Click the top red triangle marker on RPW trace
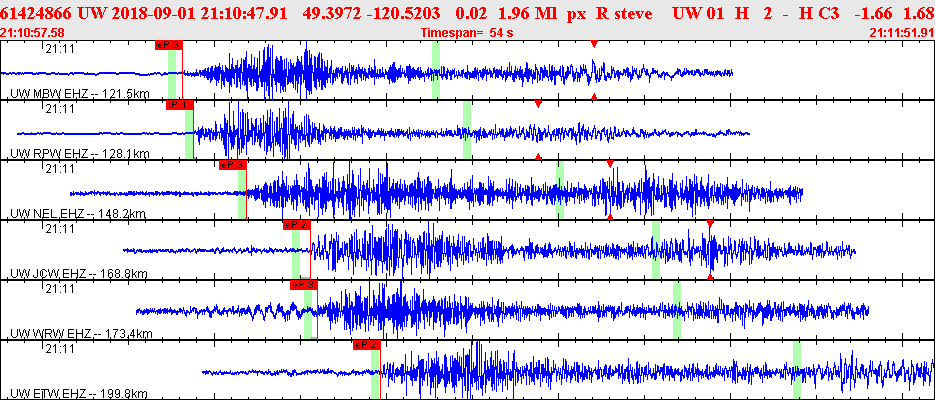This screenshot has height=400, width=935. (538, 104)
